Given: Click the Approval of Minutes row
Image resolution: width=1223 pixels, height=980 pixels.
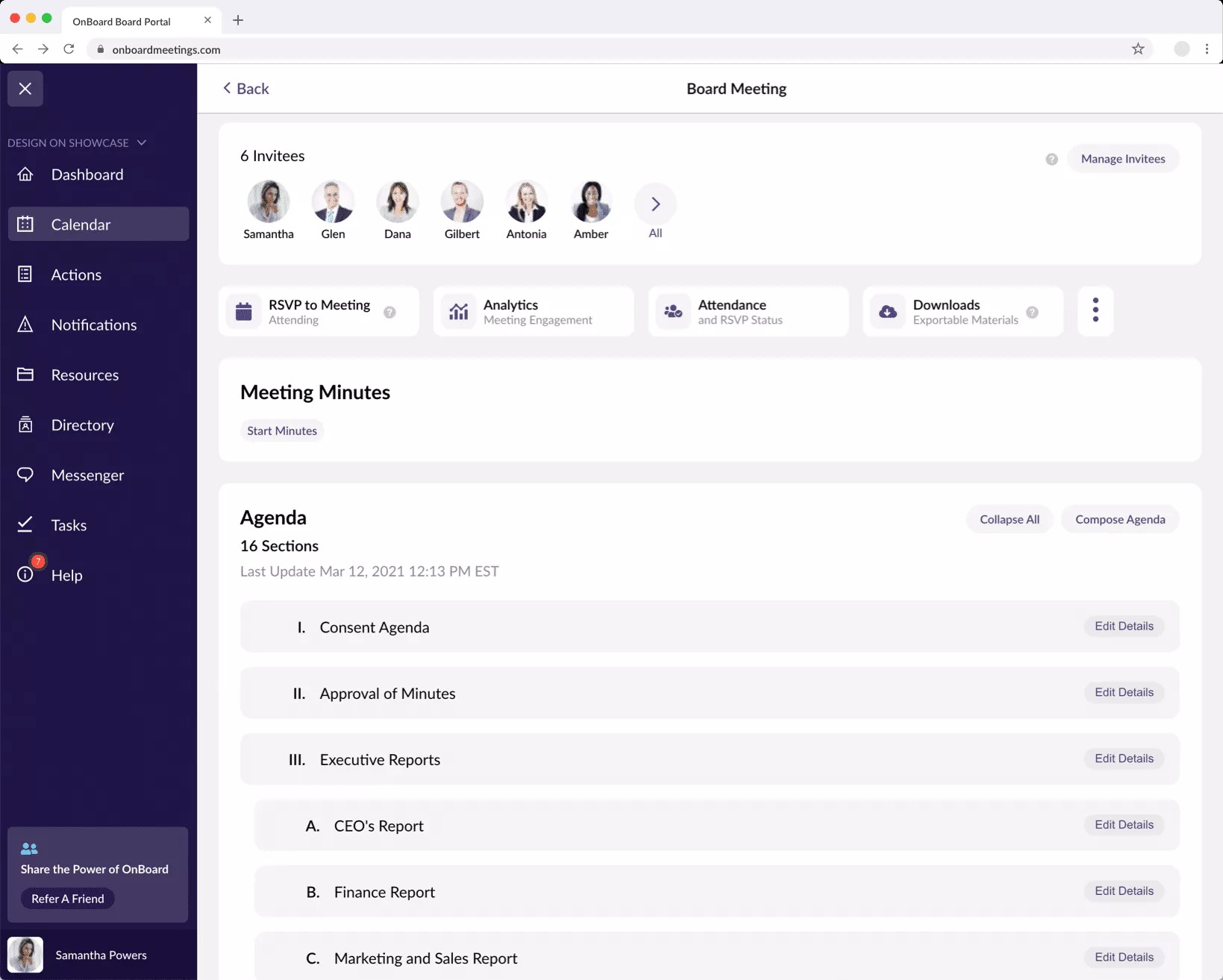Looking at the screenshot, I should (710, 693).
